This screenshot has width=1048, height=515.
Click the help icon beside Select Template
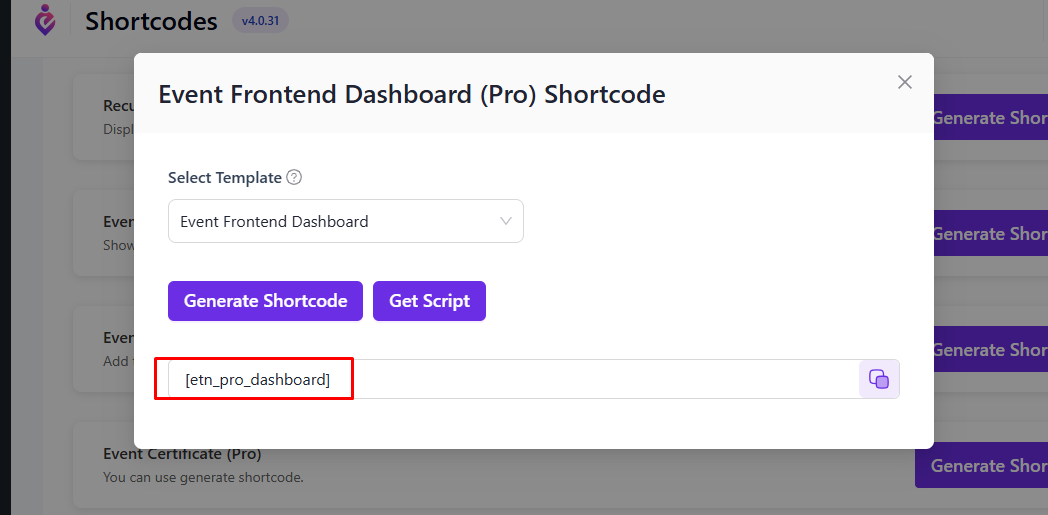click(x=294, y=178)
